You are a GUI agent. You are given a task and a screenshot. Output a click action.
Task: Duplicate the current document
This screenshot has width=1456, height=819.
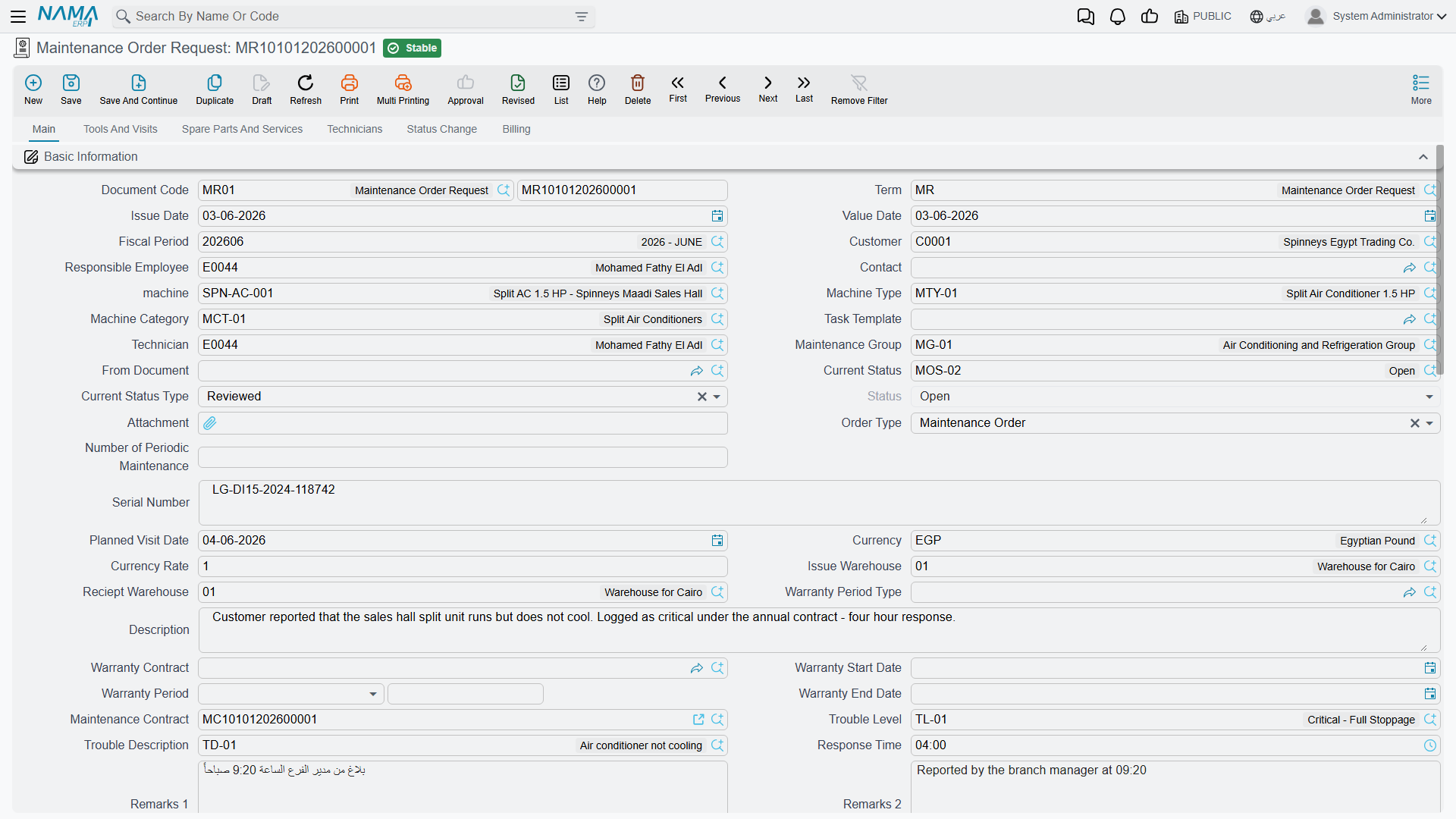coord(215,89)
